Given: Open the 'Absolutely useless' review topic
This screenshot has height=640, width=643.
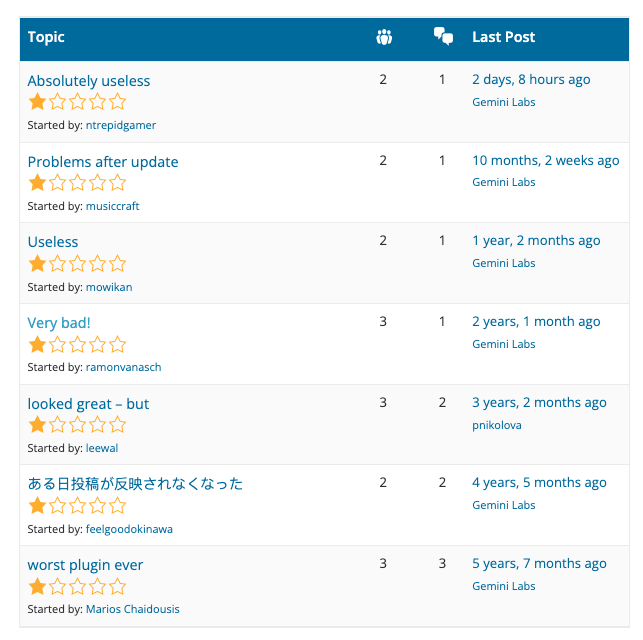Looking at the screenshot, I should click(x=89, y=81).
